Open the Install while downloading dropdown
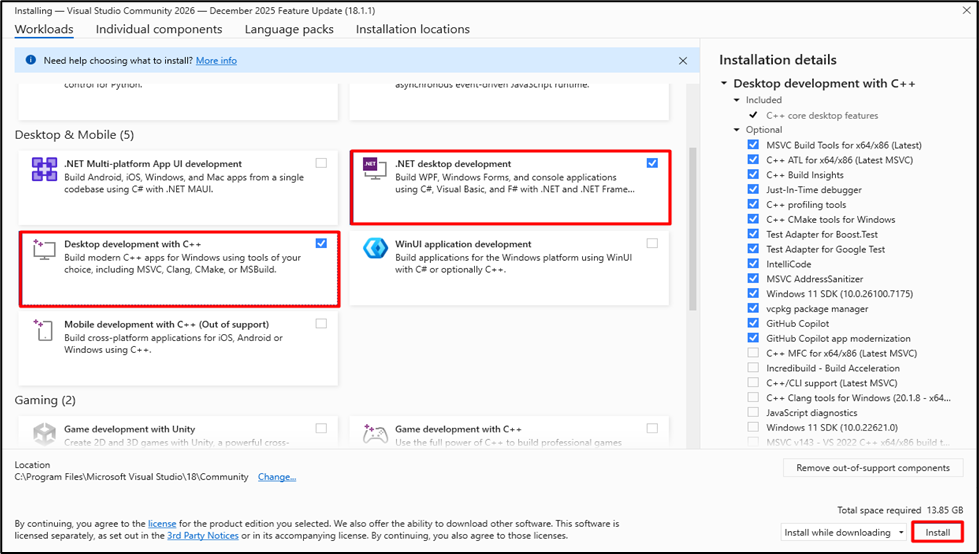The height and width of the screenshot is (554, 979). (843, 532)
